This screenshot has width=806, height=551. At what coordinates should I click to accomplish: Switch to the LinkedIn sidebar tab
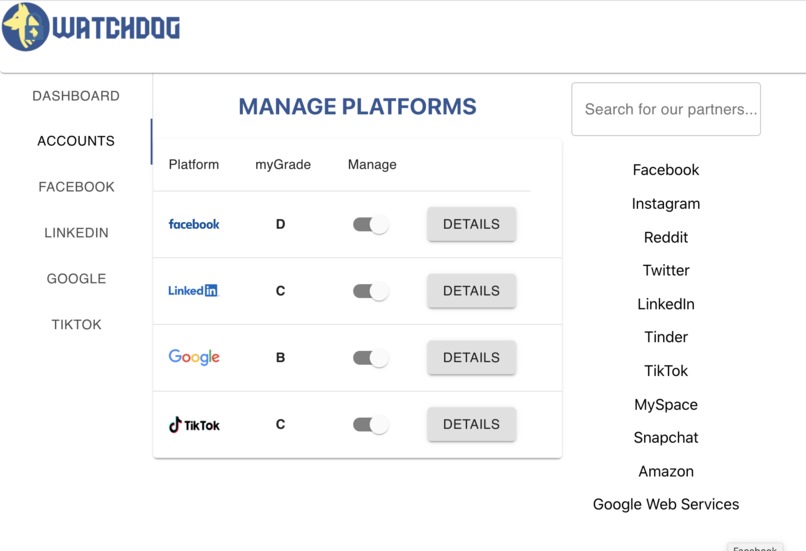coord(76,233)
